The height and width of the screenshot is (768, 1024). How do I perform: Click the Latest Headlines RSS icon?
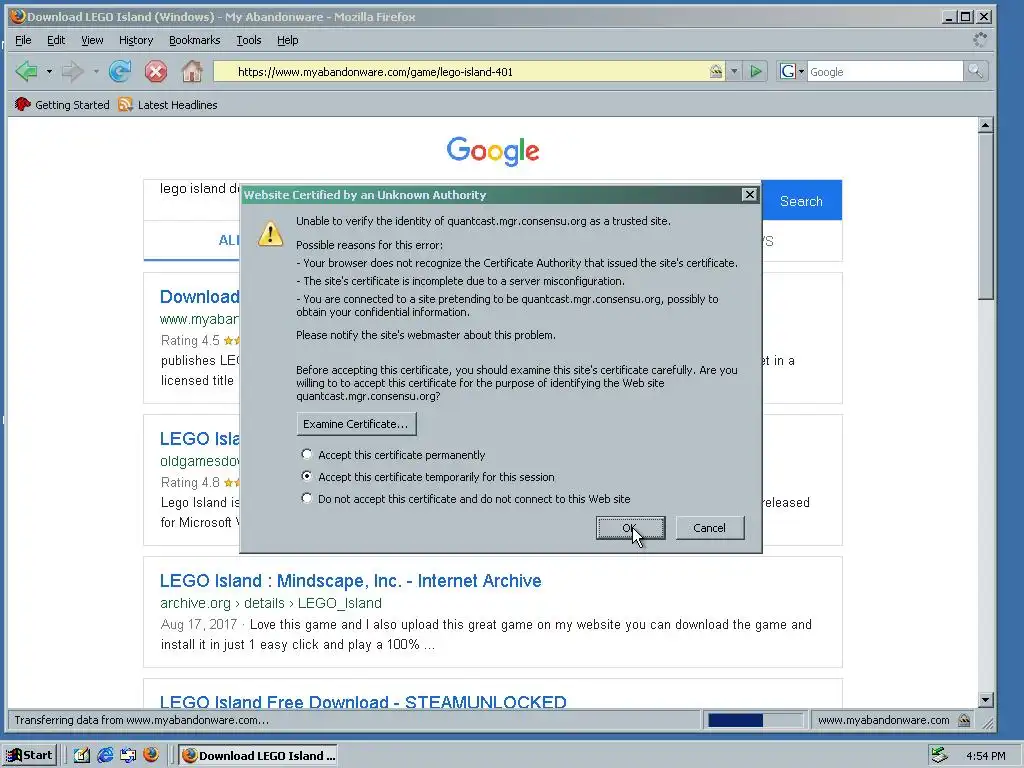(x=125, y=104)
